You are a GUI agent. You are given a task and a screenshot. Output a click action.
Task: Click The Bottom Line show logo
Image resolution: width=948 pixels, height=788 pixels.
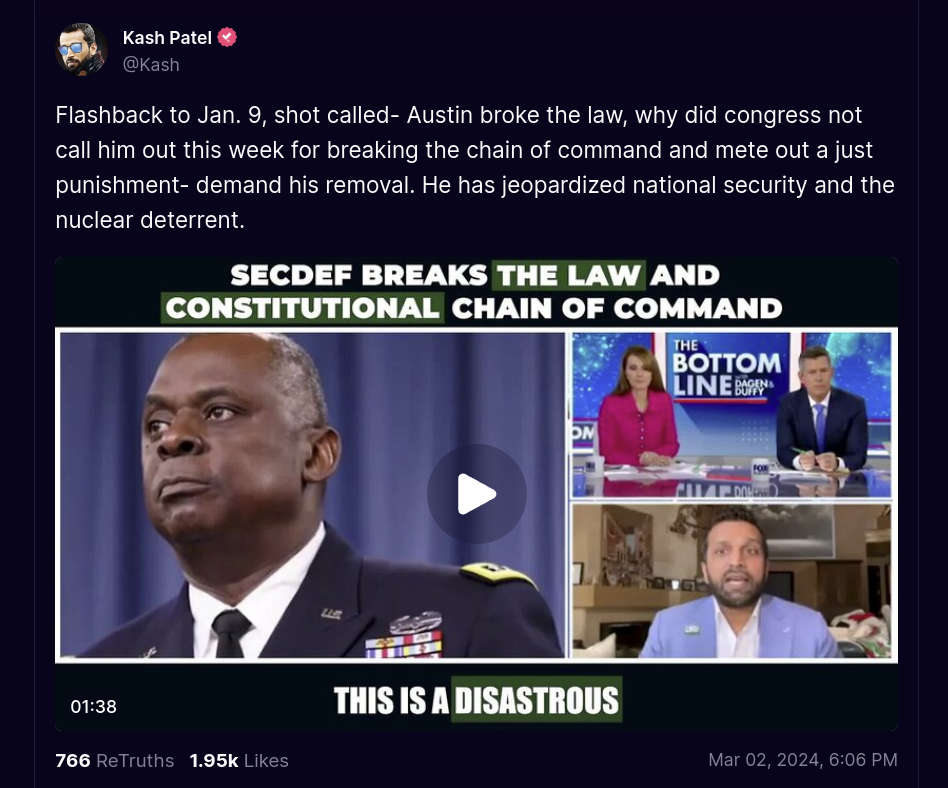pos(727,372)
